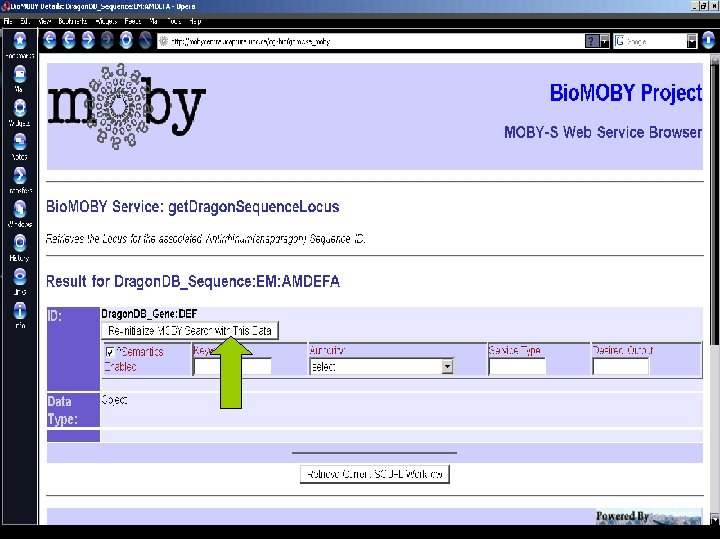Screen dimensions: 720x540
Task: Click the dimmed Wand toolbar icon
Action: tap(145, 40)
